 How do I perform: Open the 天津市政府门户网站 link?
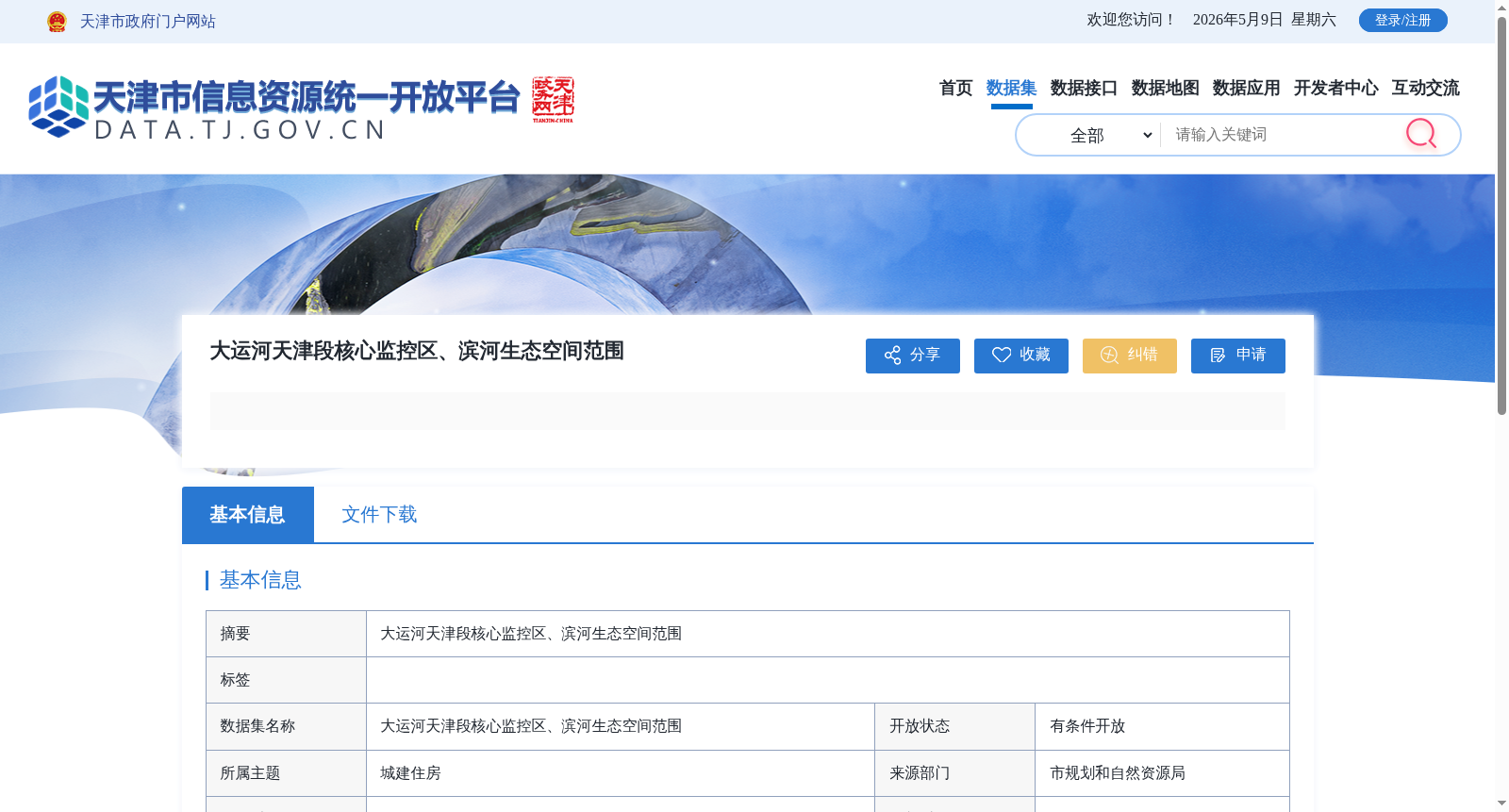pos(148,22)
